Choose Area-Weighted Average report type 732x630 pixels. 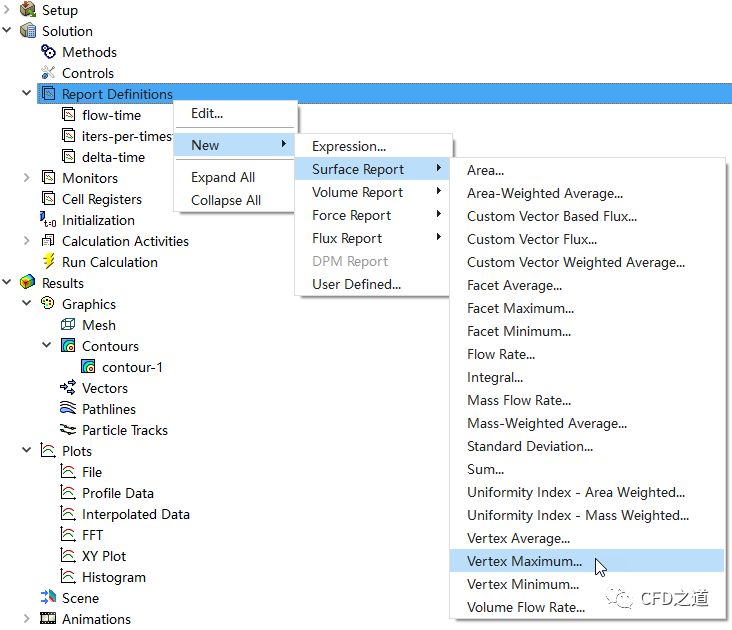[544, 193]
